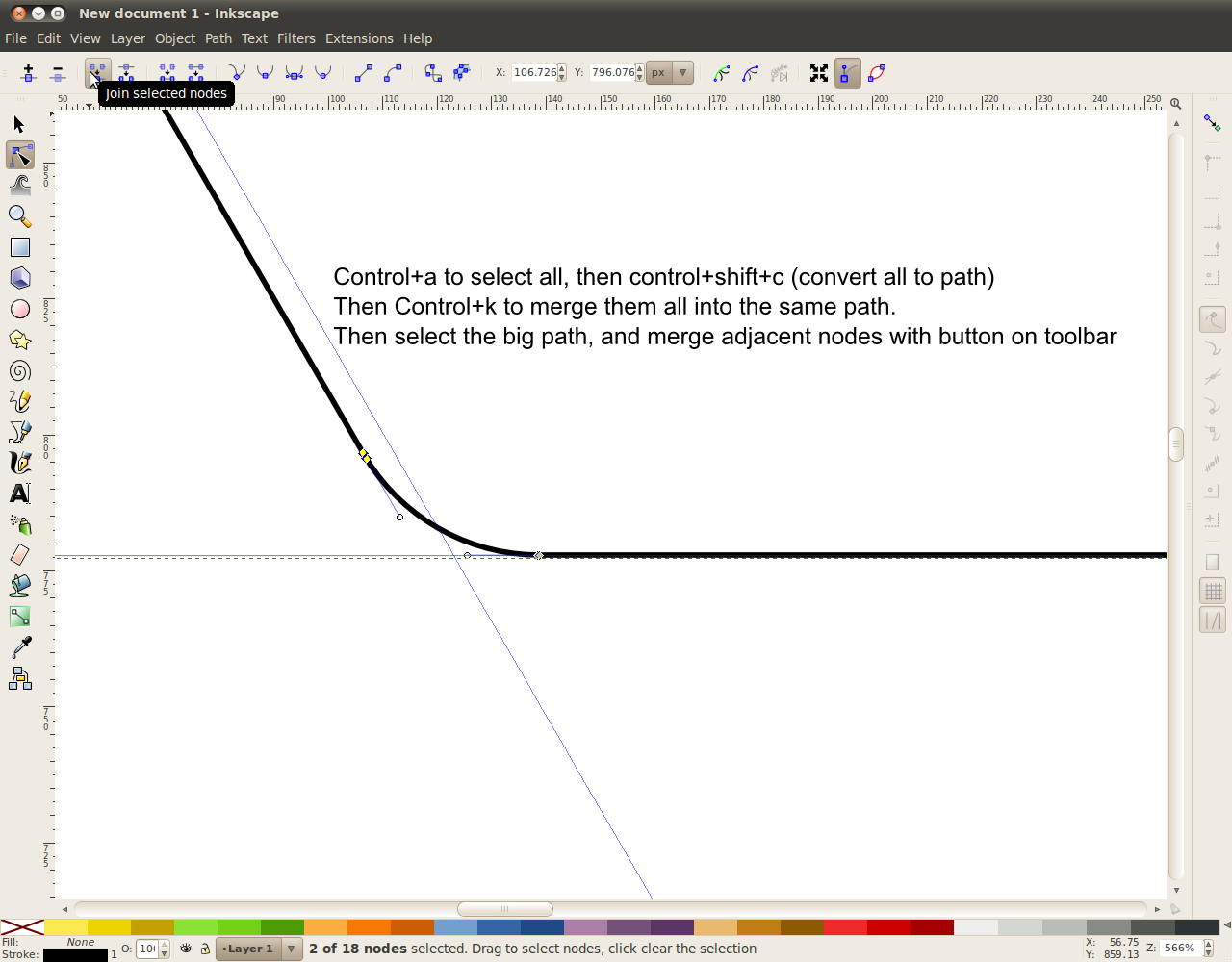Select the Spiral tool
Screen dimensions: 1232x962
click(x=19, y=370)
